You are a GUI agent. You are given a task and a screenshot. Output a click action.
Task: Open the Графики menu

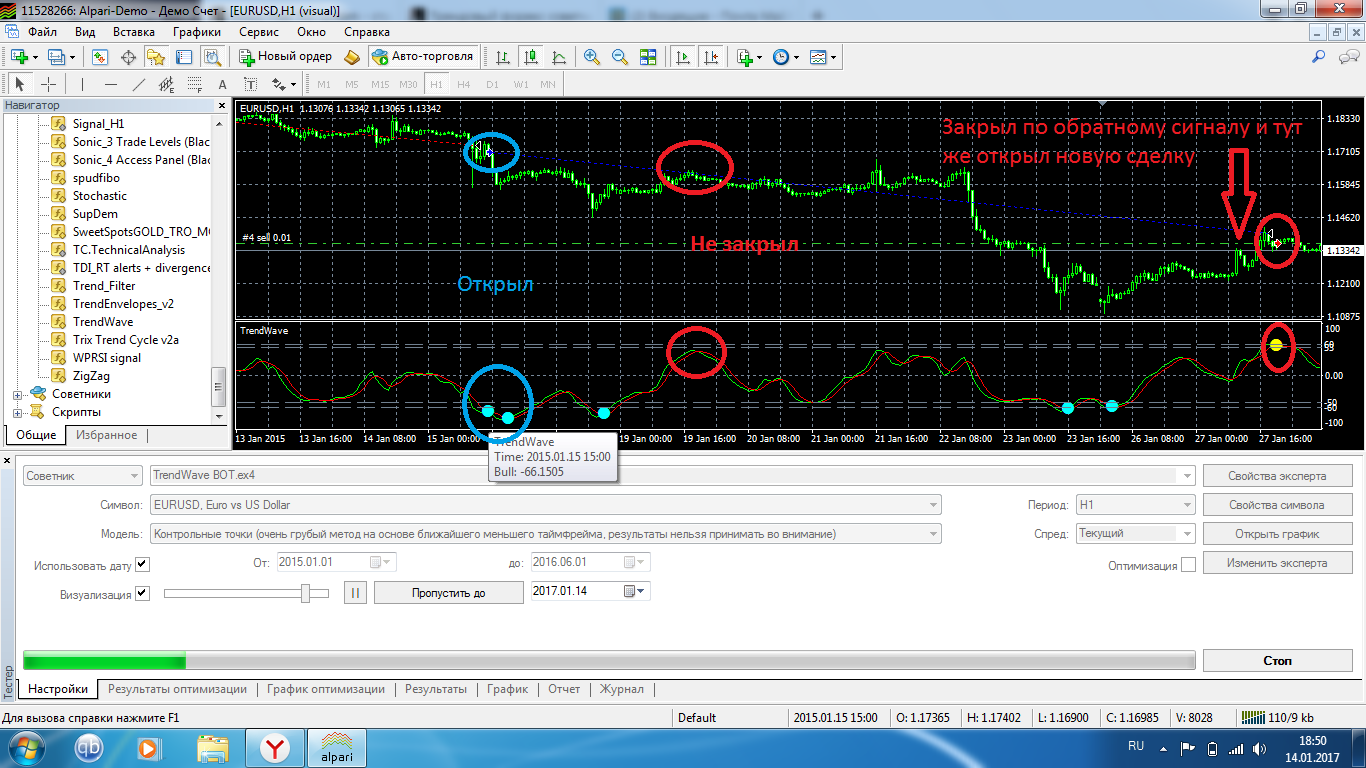point(196,31)
